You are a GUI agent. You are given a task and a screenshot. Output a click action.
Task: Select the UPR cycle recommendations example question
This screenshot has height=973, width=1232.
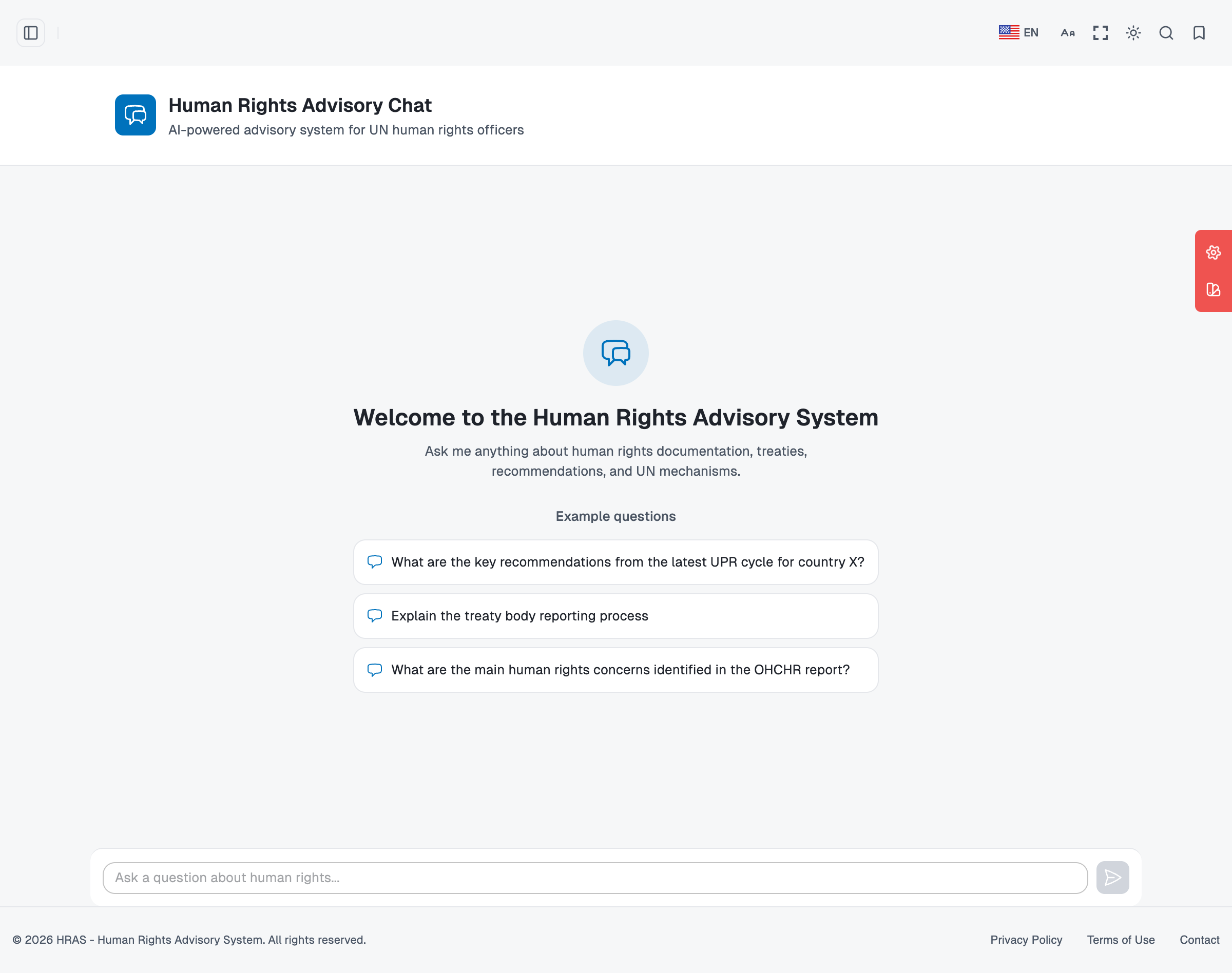click(615, 562)
